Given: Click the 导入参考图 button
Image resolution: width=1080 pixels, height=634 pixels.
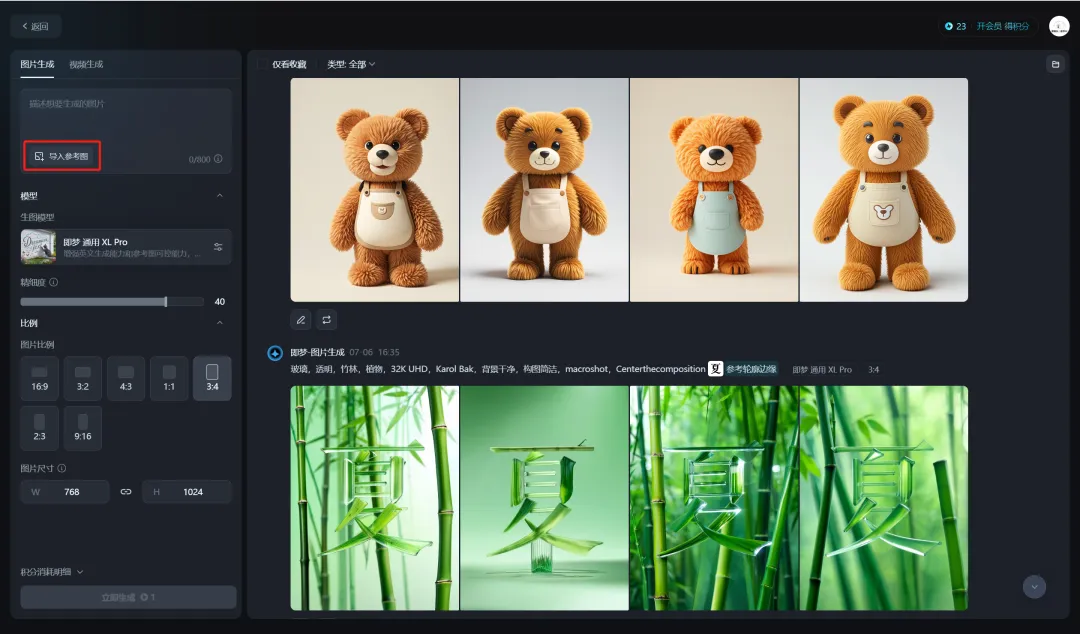Looking at the screenshot, I should [62, 156].
